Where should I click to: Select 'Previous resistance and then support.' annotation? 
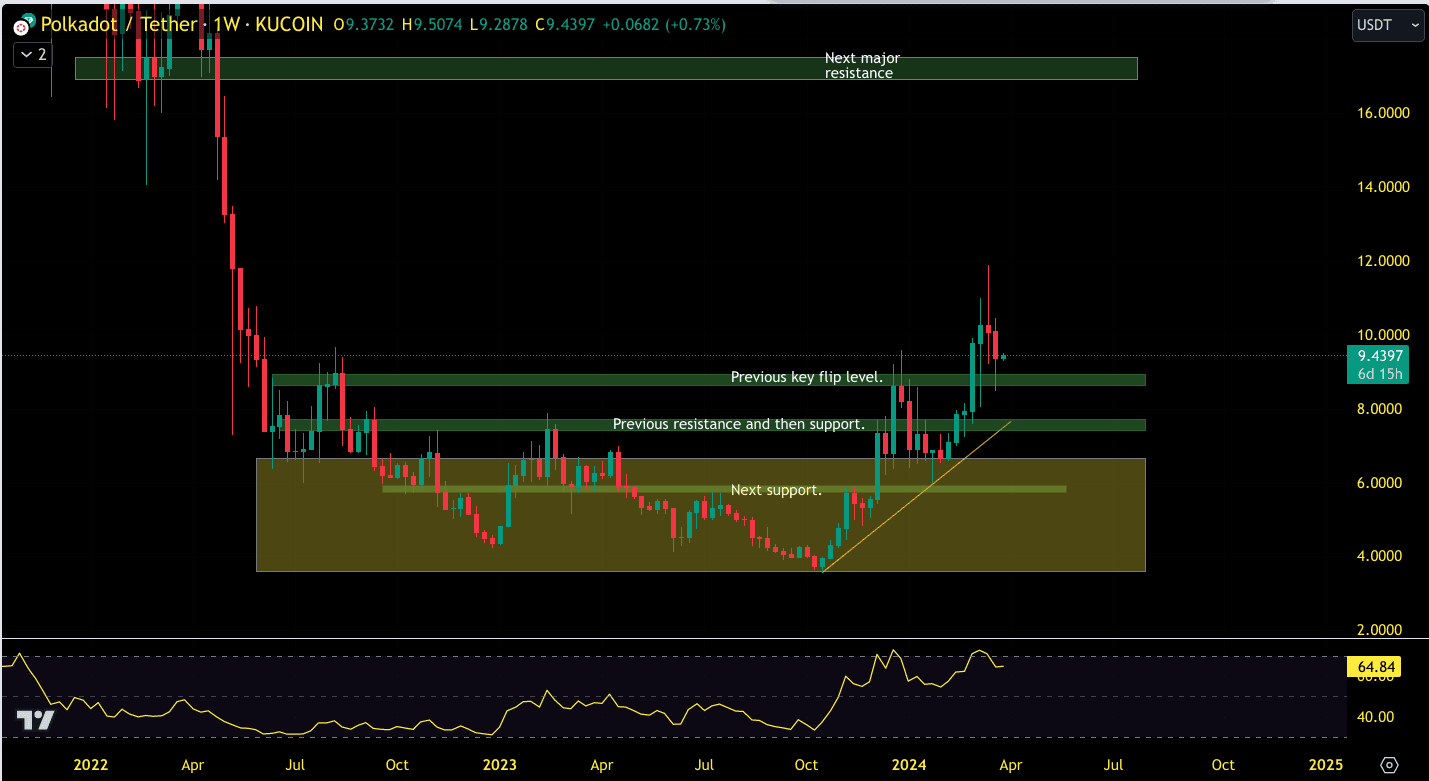tap(739, 424)
